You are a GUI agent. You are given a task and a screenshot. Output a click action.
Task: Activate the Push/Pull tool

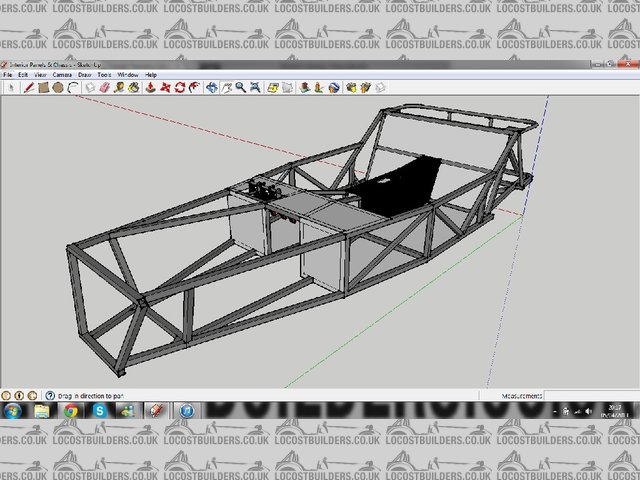pyautogui.click(x=150, y=87)
